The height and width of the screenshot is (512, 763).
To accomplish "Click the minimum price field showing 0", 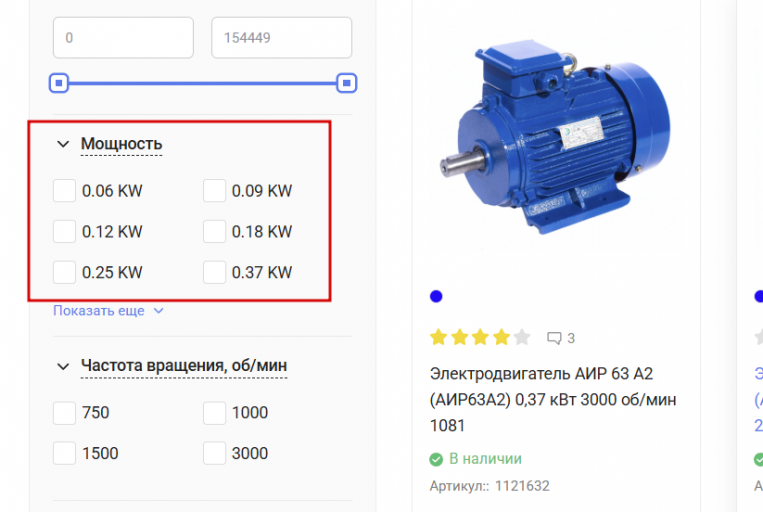I will click(x=123, y=38).
